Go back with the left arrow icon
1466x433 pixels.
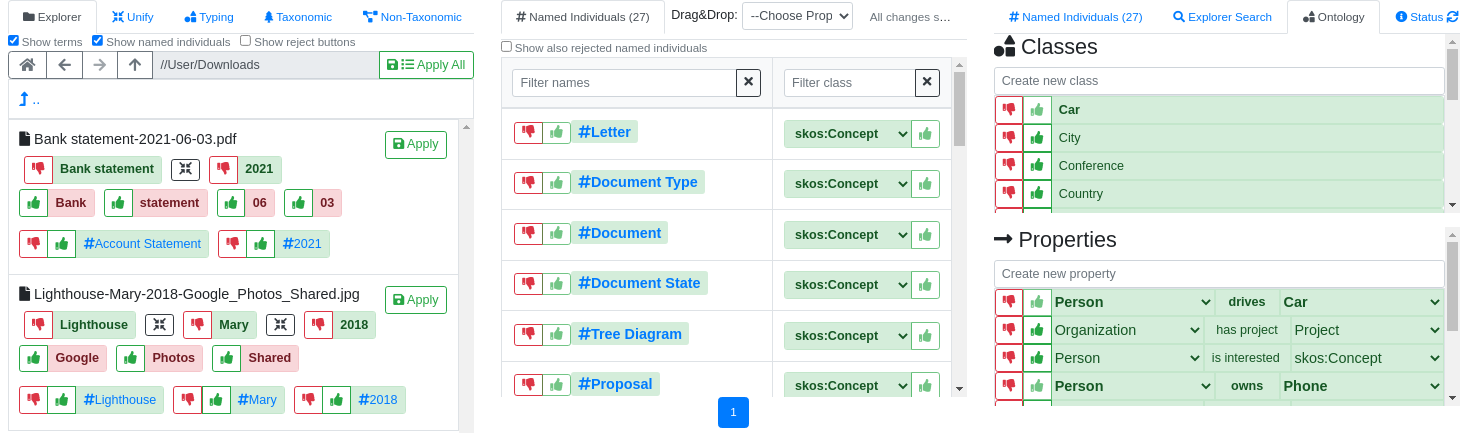[64, 65]
